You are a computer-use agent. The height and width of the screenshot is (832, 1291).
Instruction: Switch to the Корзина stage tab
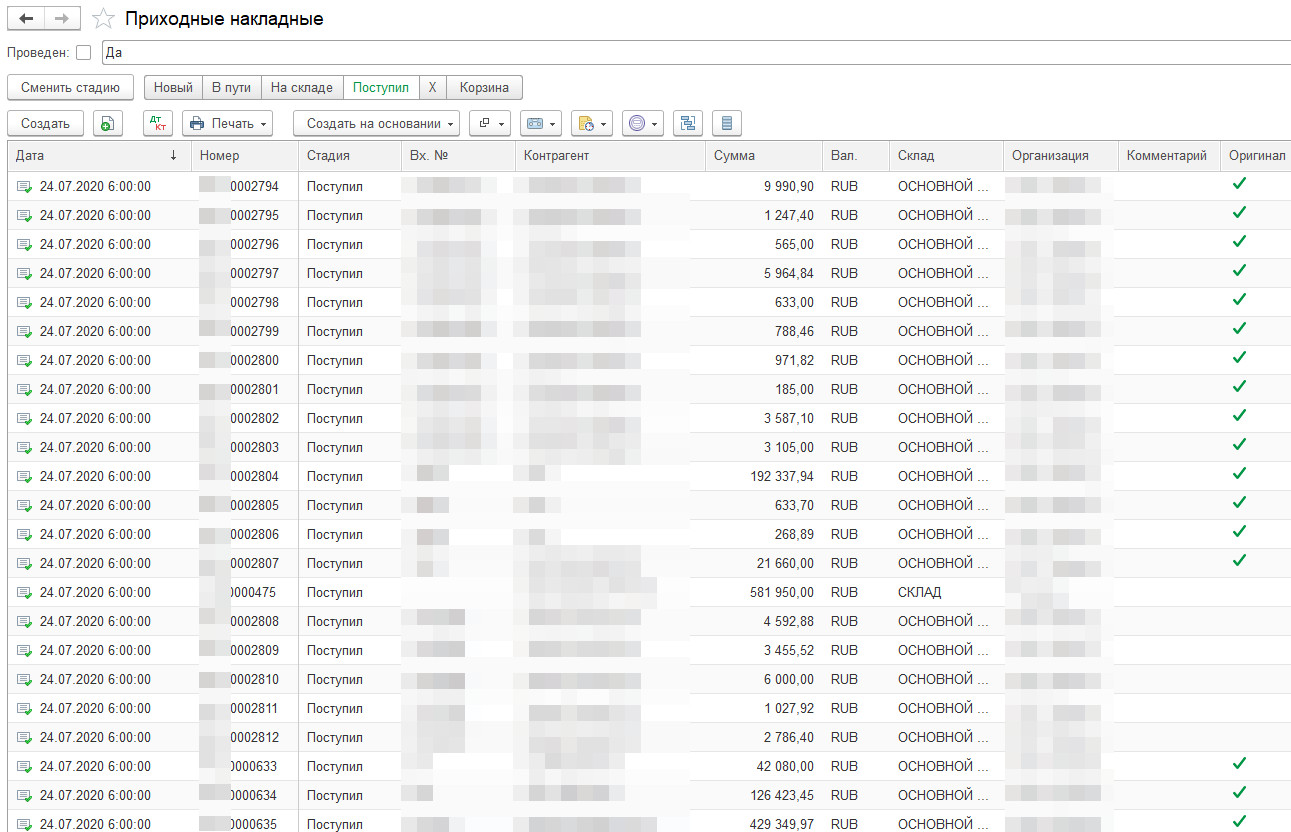click(x=484, y=87)
